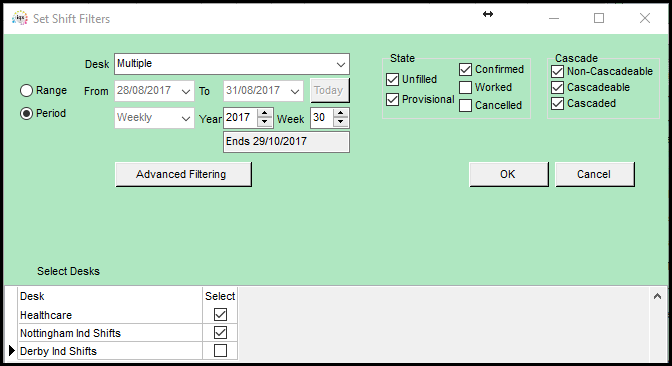Click the Nottingham Ind Shifts row name

pyautogui.click(x=70, y=333)
